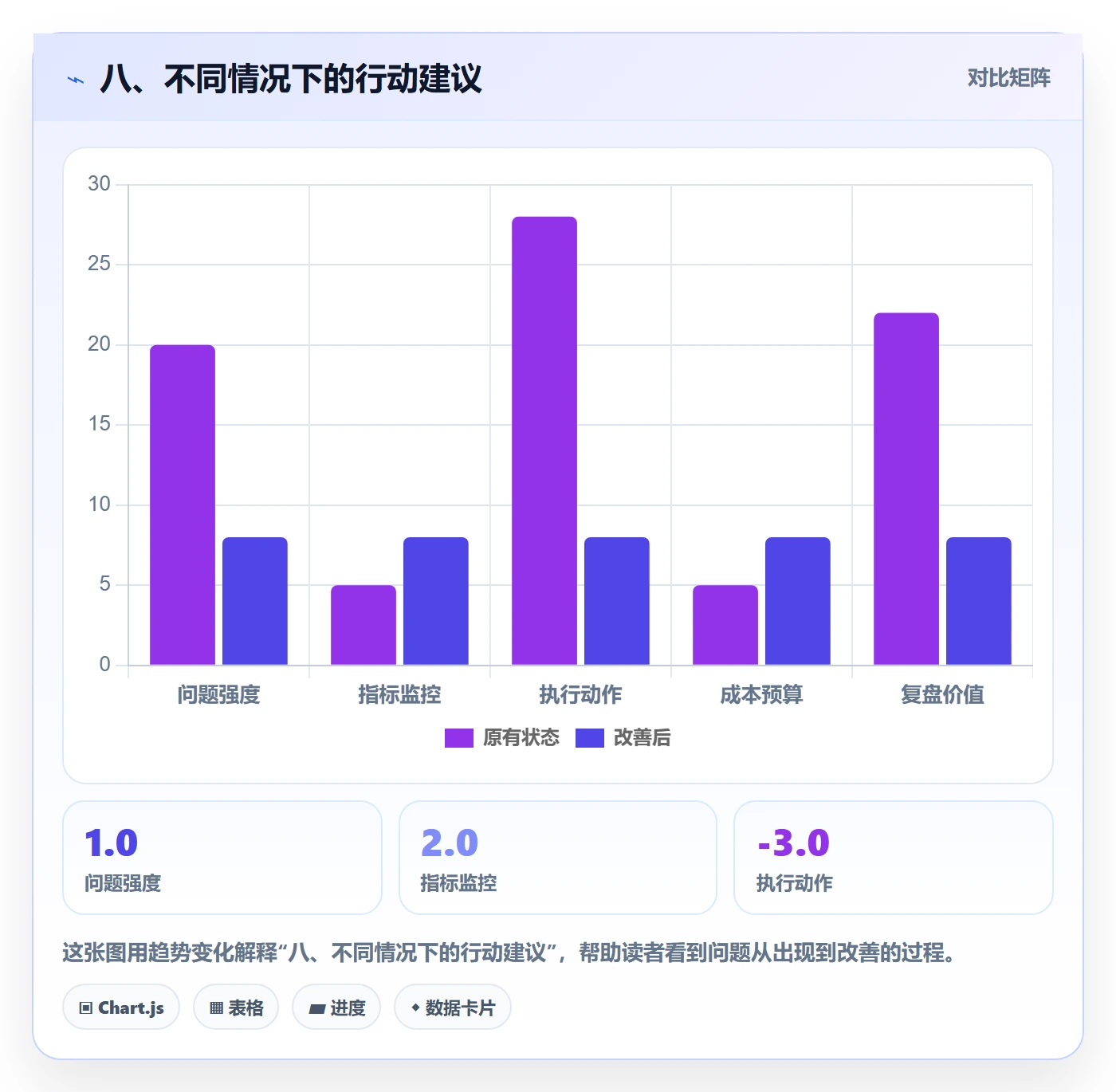Click the 原有状态 legend label
The image size is (1116, 1092).
coord(521,738)
